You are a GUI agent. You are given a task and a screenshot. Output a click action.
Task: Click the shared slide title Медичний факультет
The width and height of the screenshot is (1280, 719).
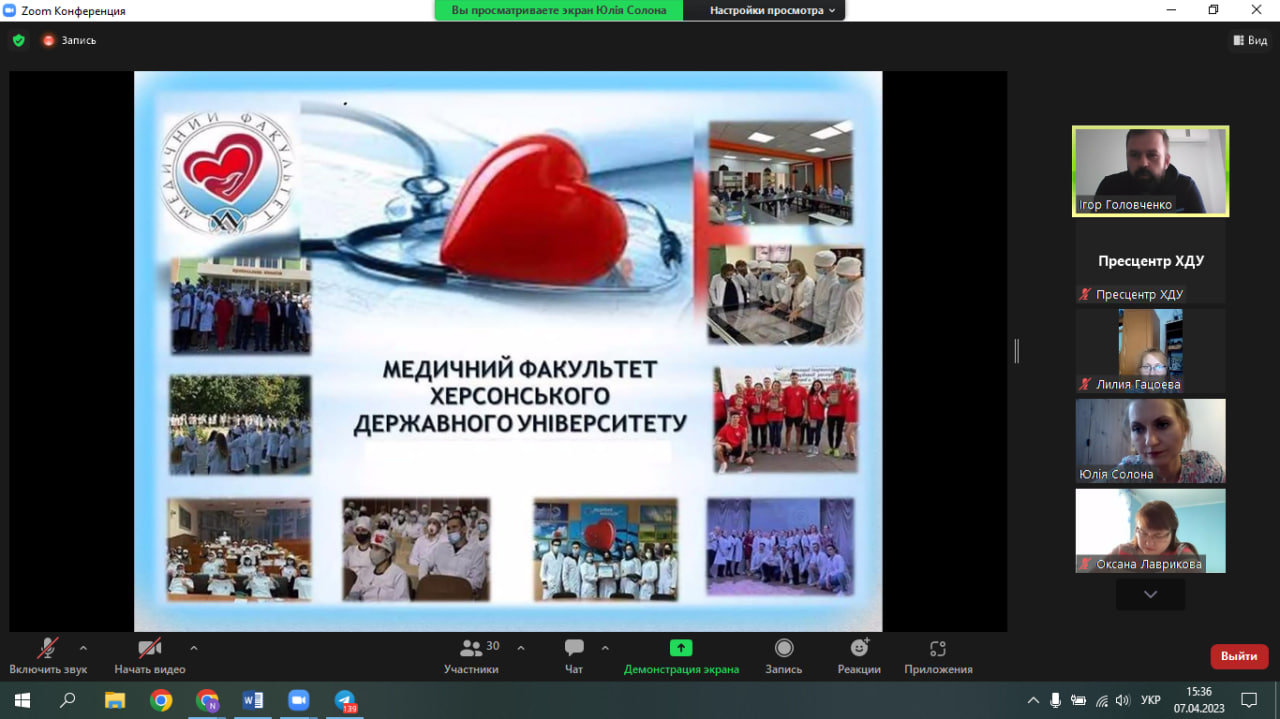pyautogui.click(x=520, y=396)
